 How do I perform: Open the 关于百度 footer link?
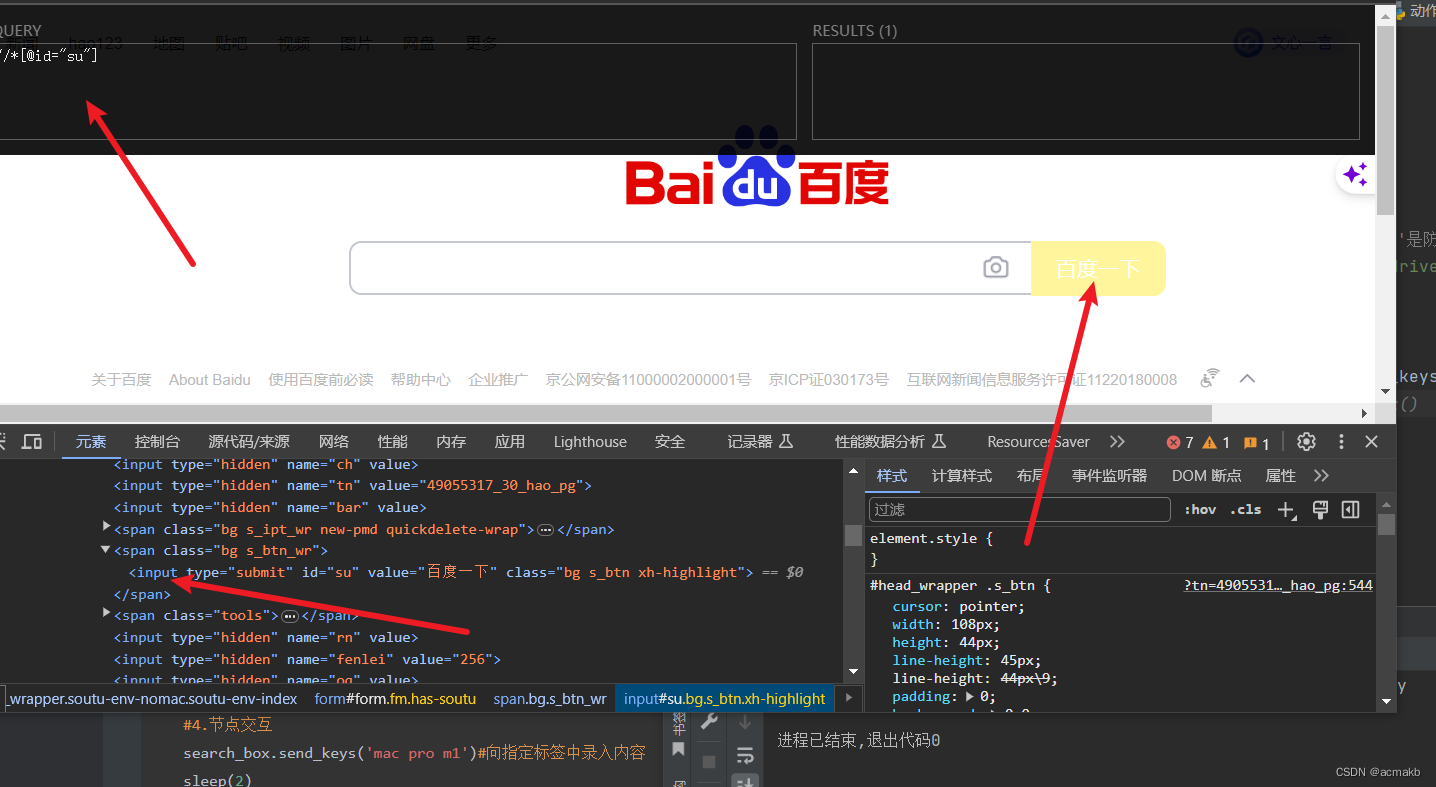121,380
